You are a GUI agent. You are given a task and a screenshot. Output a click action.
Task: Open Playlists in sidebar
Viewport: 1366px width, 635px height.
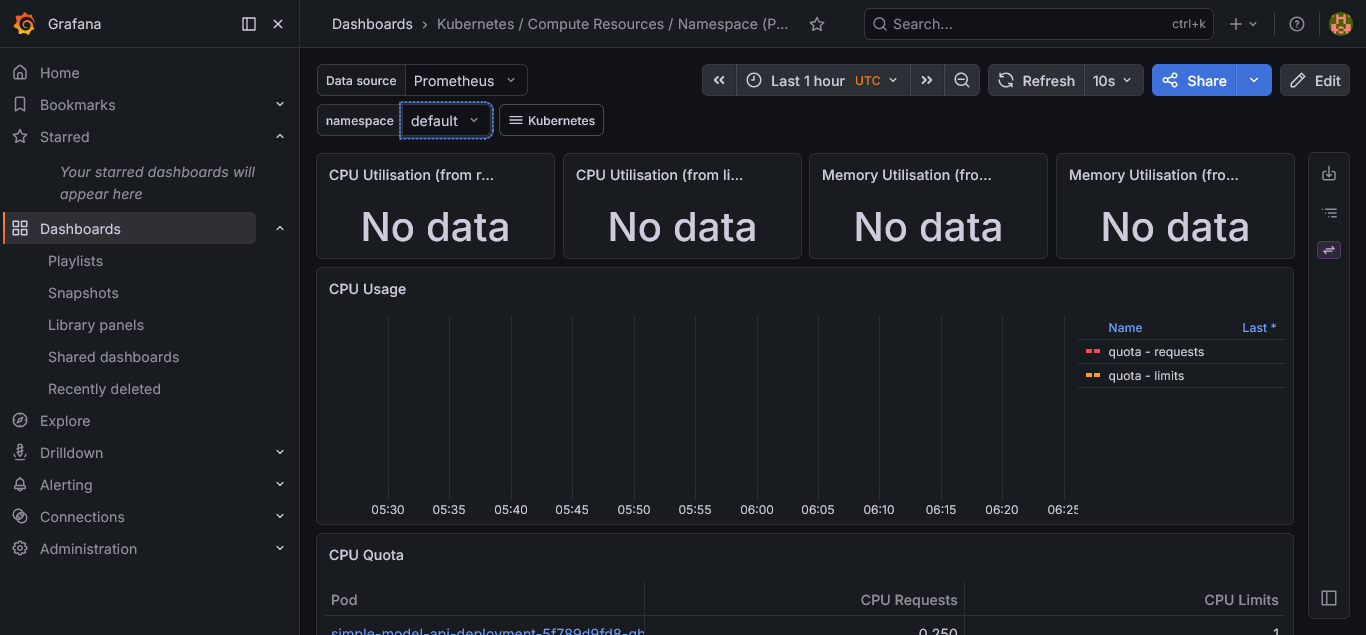coord(75,261)
